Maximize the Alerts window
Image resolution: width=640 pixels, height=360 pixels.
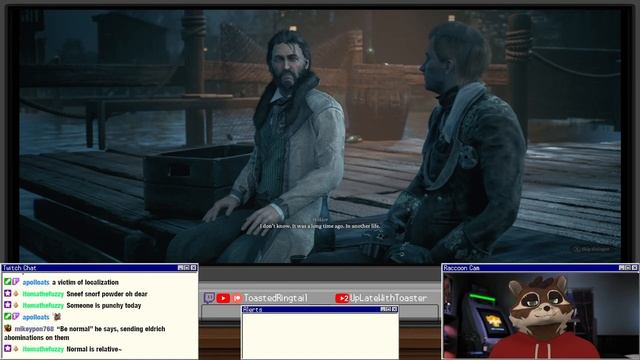(x=388, y=309)
